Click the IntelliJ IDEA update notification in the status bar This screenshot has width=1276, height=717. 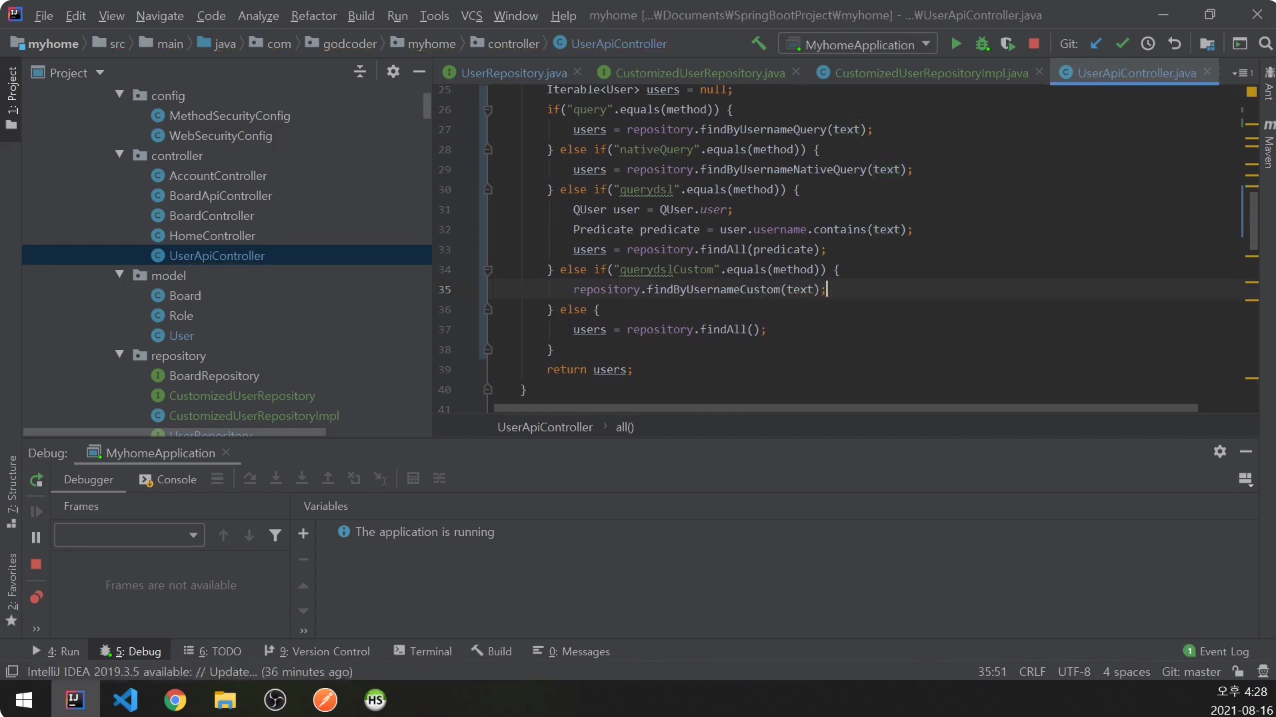(190, 672)
